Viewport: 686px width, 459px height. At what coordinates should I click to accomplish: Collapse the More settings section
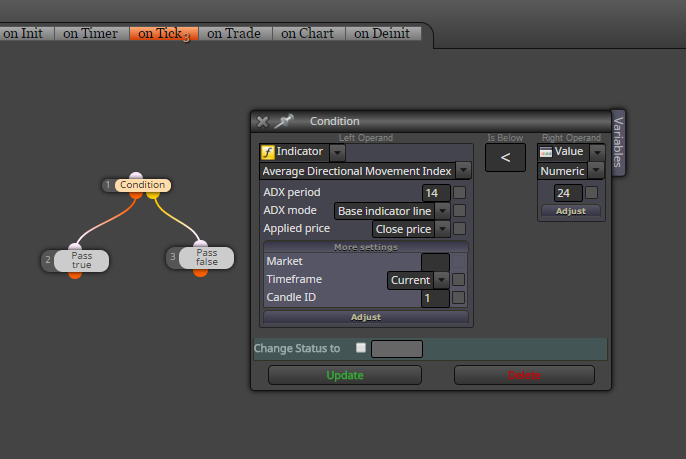[366, 247]
